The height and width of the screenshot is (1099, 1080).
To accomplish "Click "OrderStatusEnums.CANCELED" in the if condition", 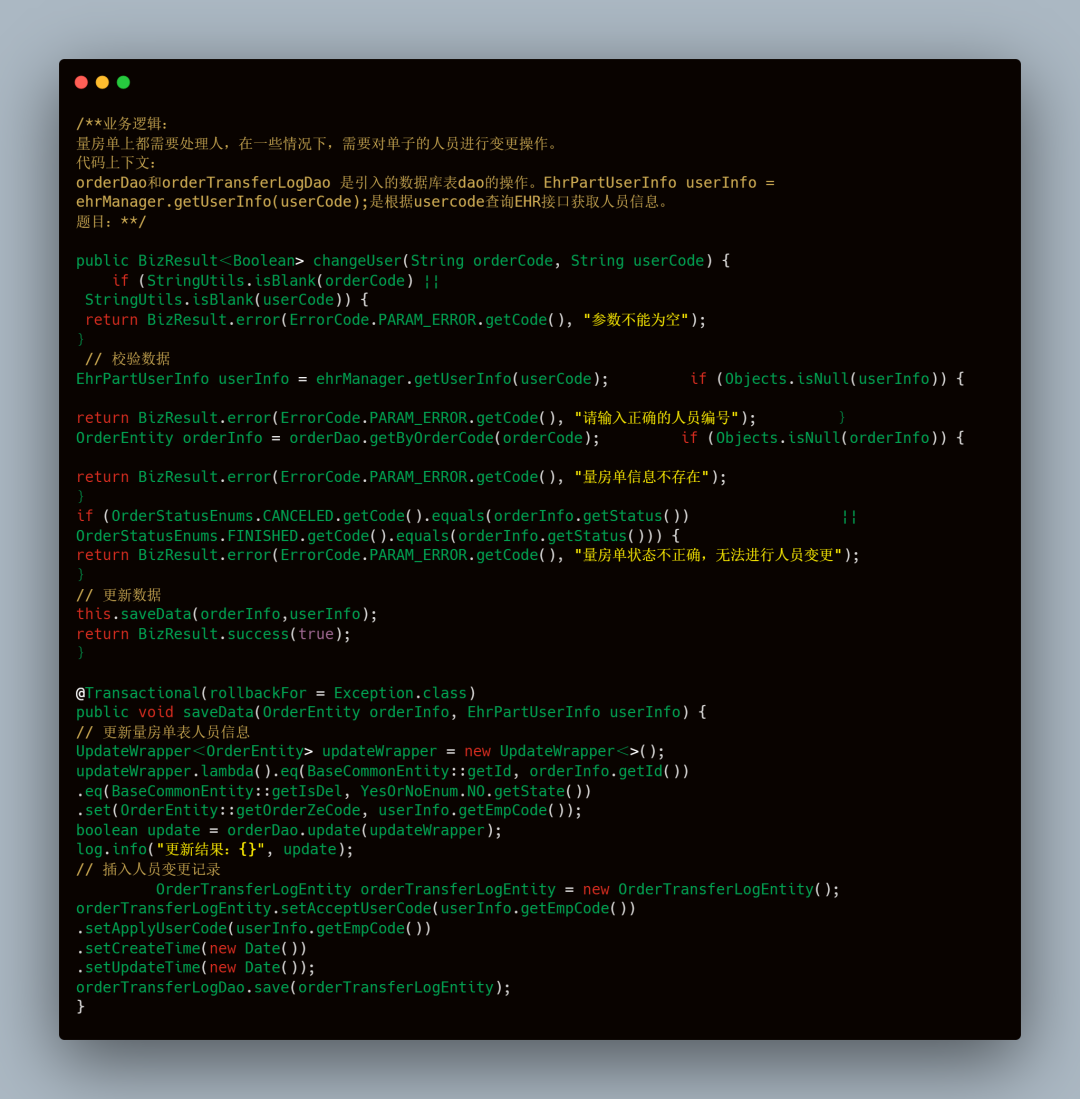I will 222,517.
